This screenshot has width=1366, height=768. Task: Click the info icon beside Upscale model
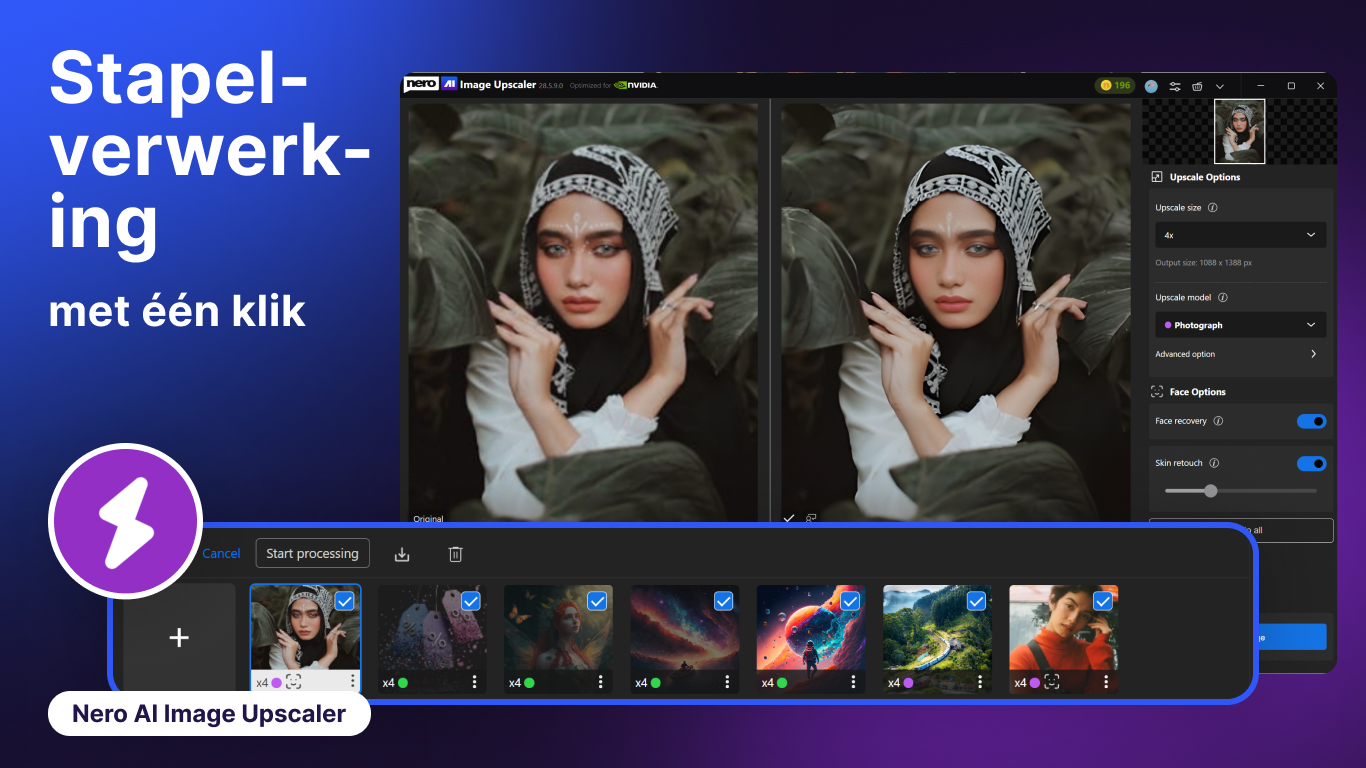coord(1222,298)
